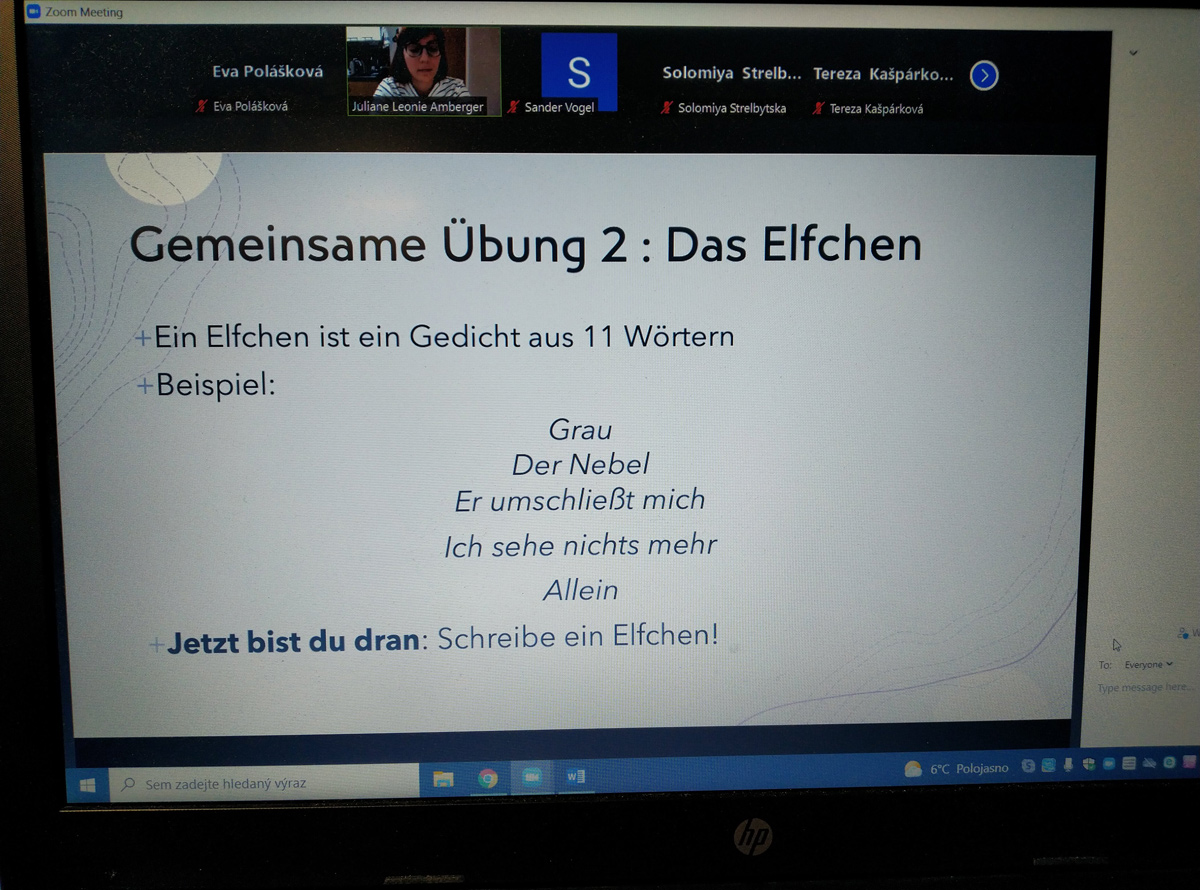The height and width of the screenshot is (890, 1200).
Task: Click muted microphone icon beside Tereza Kašpárková
Action: [819, 108]
